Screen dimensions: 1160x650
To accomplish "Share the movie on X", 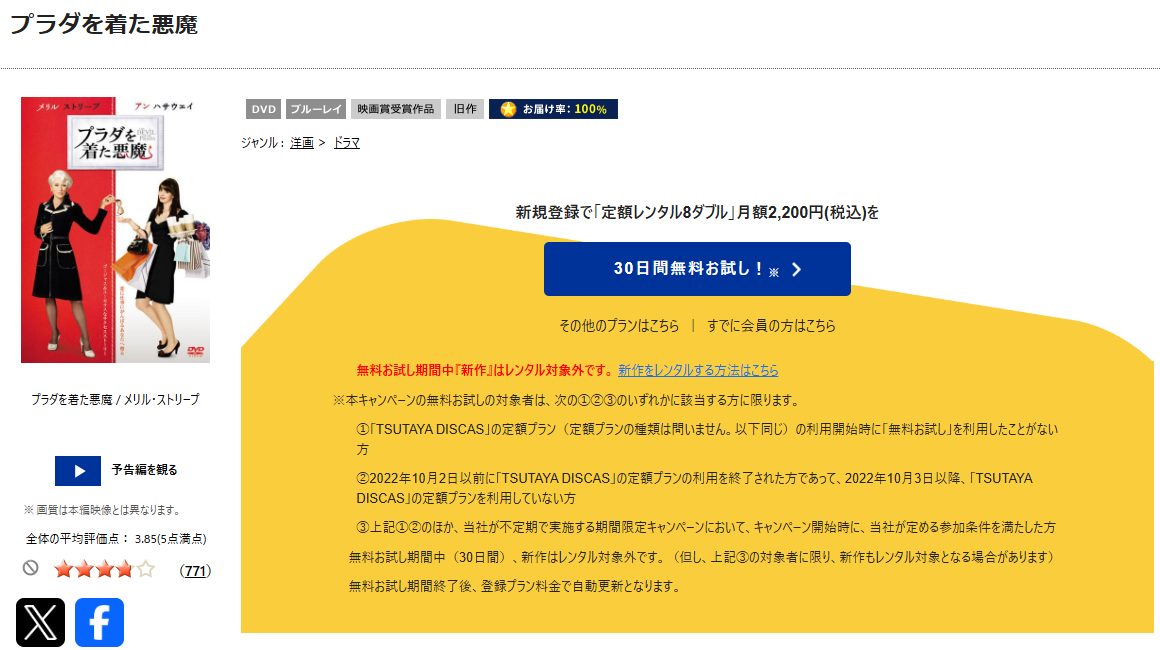I will pyautogui.click(x=39, y=621).
